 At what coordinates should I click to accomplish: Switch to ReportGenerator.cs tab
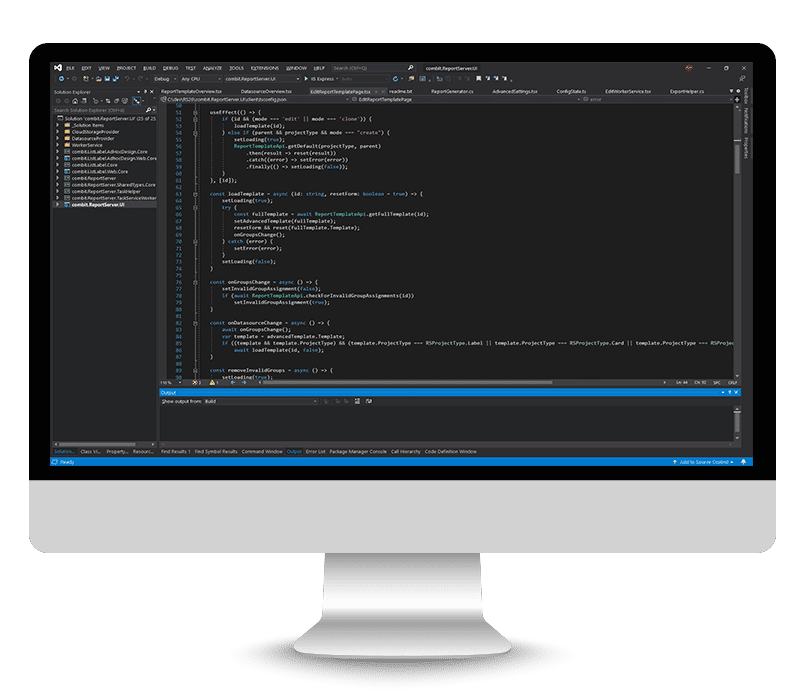tap(452, 92)
